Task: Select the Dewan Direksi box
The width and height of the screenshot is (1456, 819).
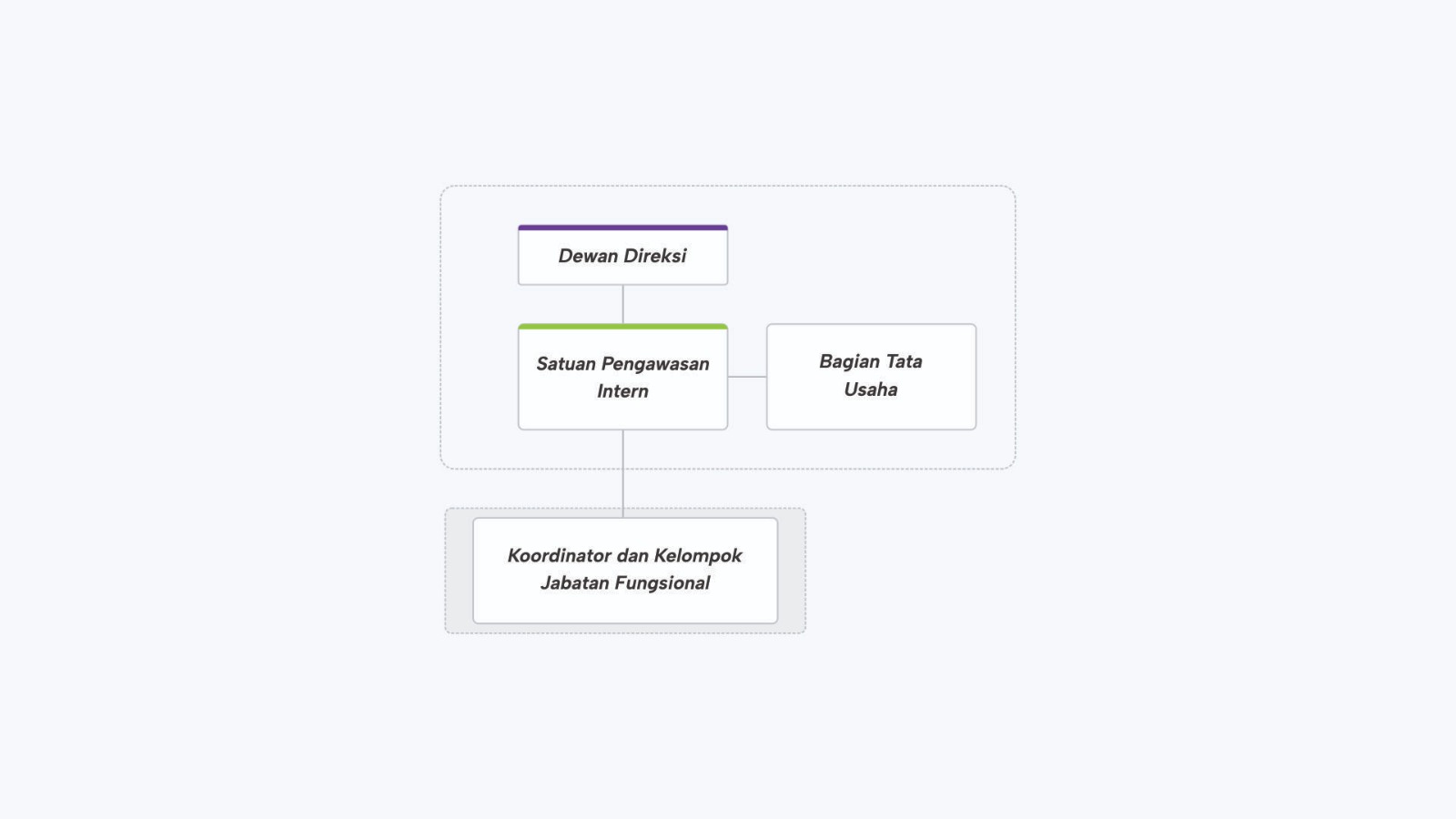Action: click(x=622, y=256)
